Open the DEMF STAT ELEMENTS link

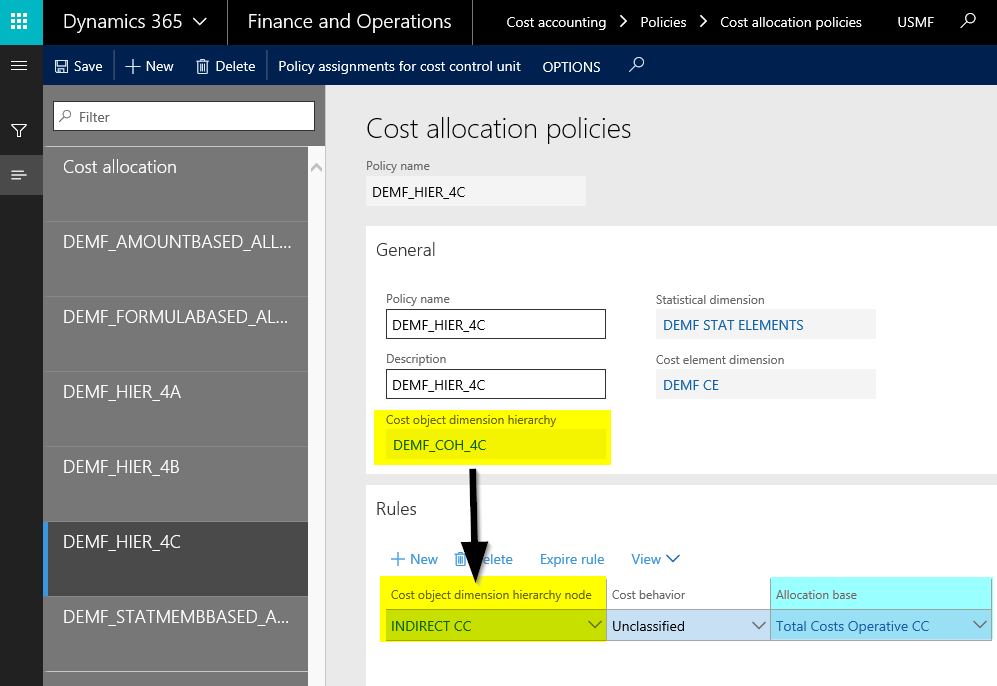pyautogui.click(x=733, y=325)
